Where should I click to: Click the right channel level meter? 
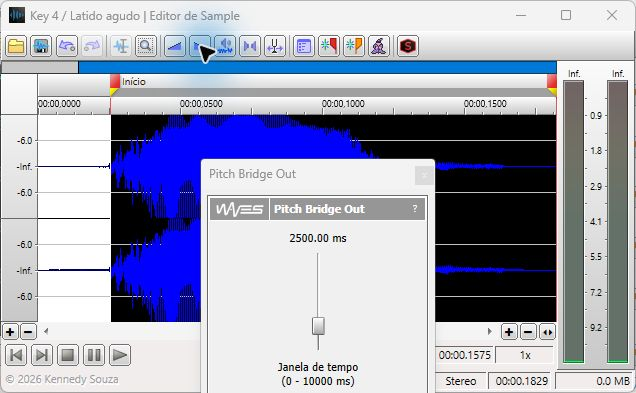pos(617,221)
